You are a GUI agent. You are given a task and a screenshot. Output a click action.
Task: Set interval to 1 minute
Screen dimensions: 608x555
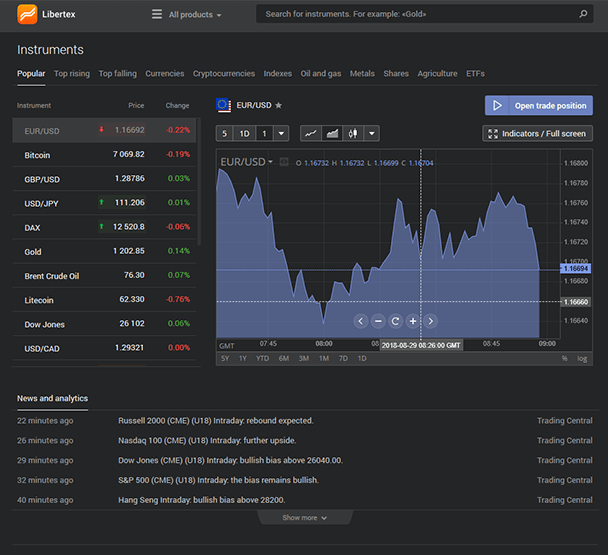[x=264, y=134]
